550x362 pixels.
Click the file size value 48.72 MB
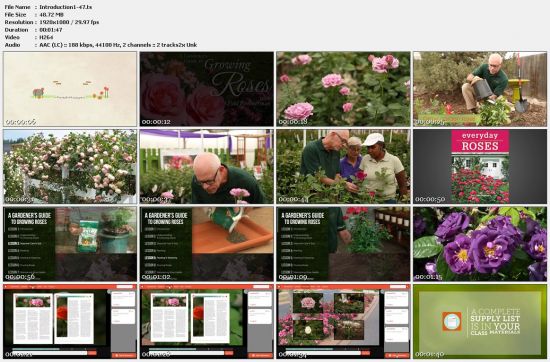[52, 15]
